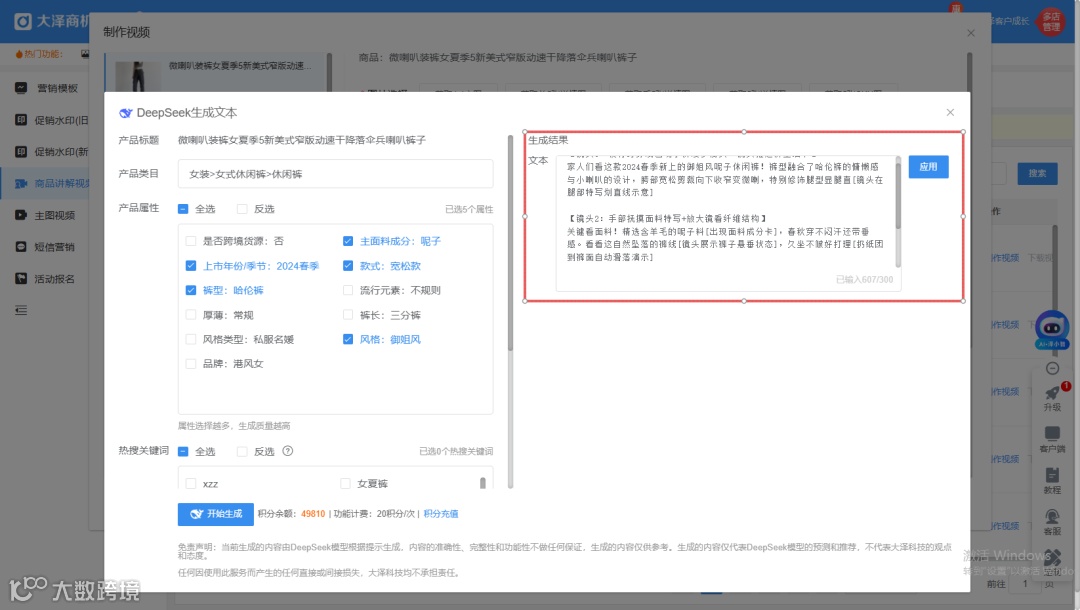Click the 短信营销 sidebar icon
The height and width of the screenshot is (610, 1080).
21,246
